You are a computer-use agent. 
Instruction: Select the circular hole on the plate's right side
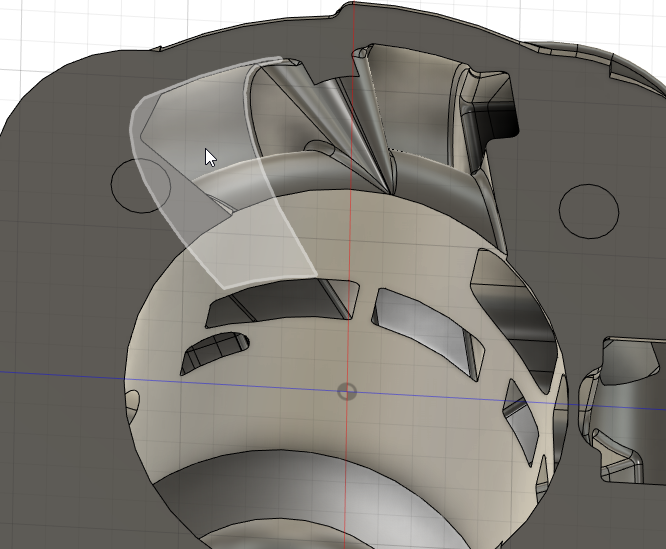tap(592, 208)
